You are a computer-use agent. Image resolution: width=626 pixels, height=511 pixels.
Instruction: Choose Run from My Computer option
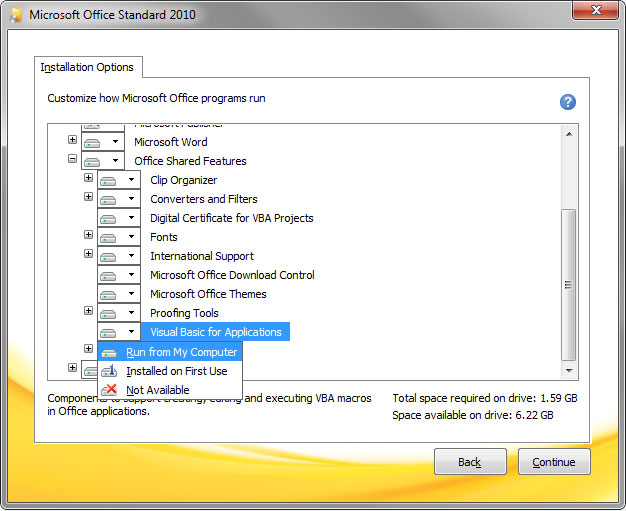(x=170, y=352)
